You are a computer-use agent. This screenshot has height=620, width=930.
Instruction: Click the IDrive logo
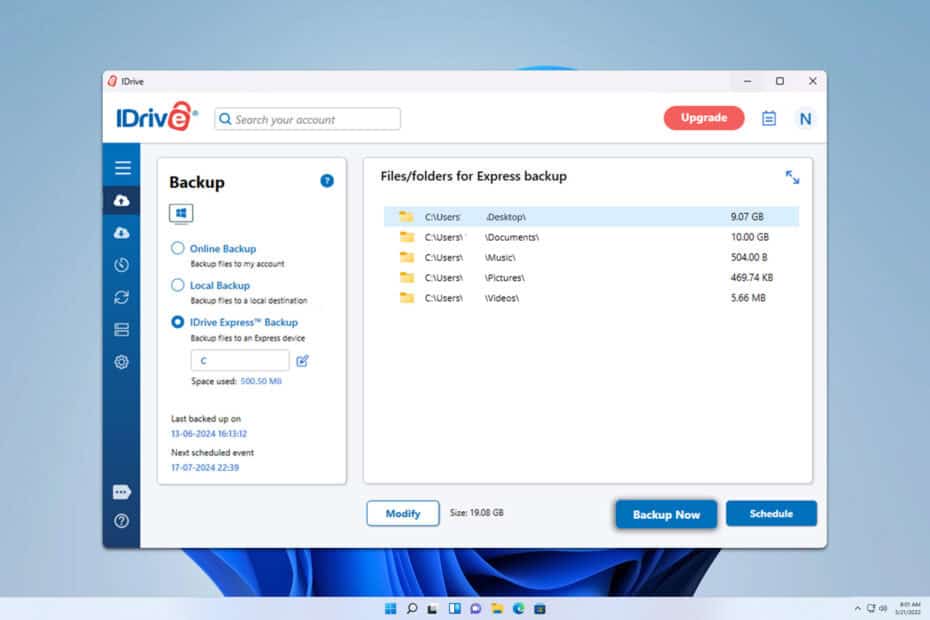tap(157, 117)
